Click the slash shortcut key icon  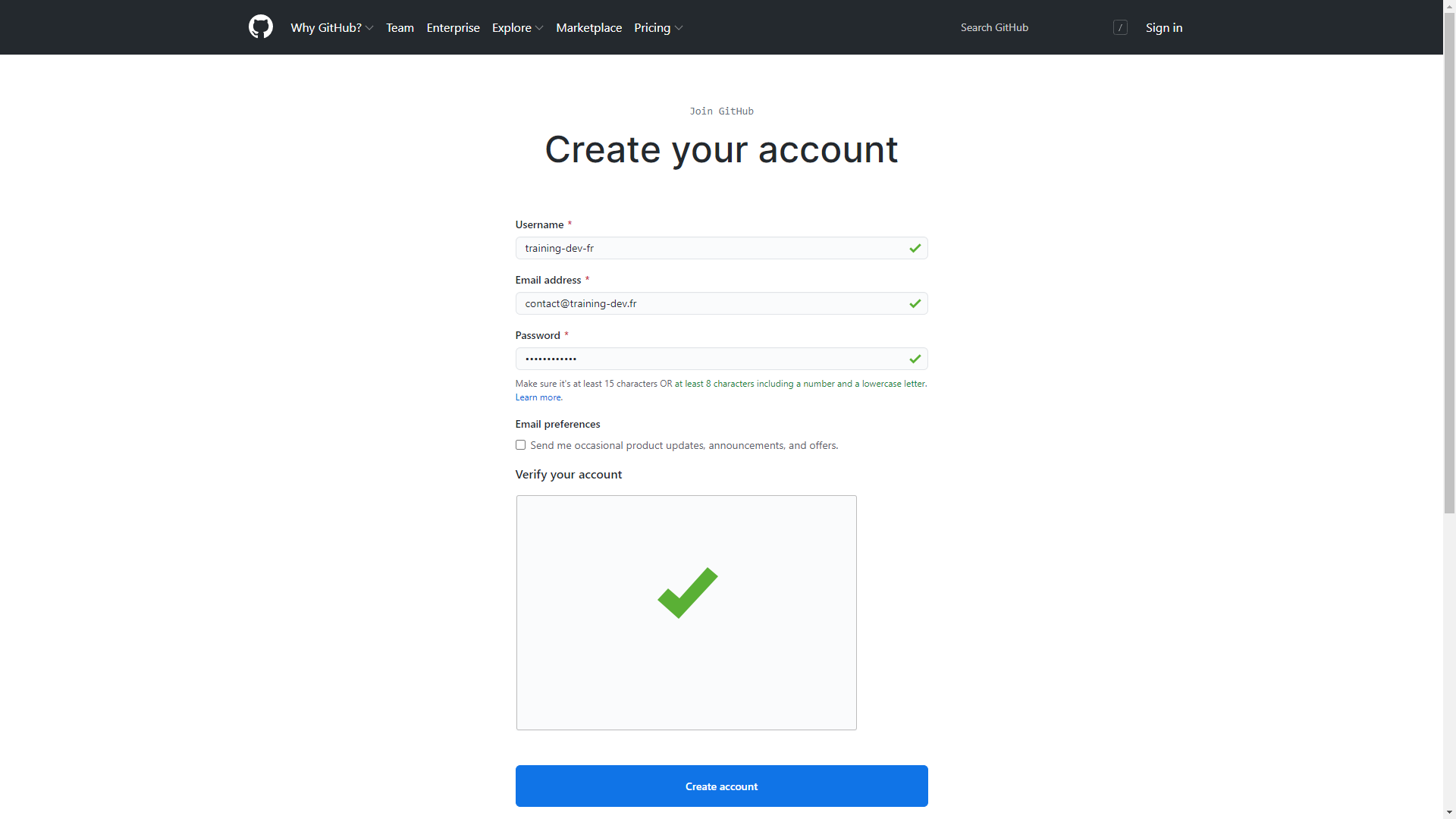[x=1120, y=27]
